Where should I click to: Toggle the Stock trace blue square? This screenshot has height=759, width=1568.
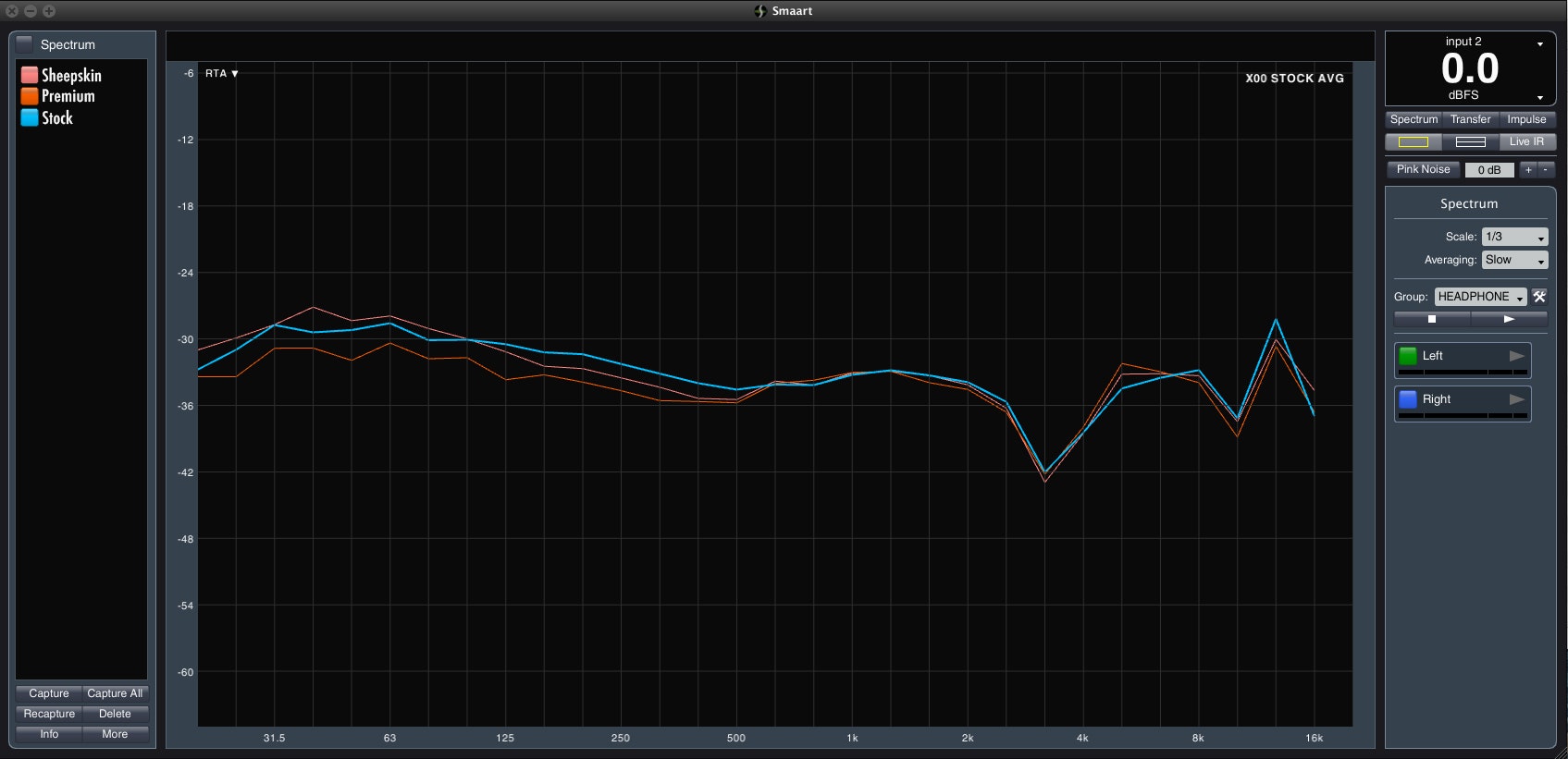[30, 117]
